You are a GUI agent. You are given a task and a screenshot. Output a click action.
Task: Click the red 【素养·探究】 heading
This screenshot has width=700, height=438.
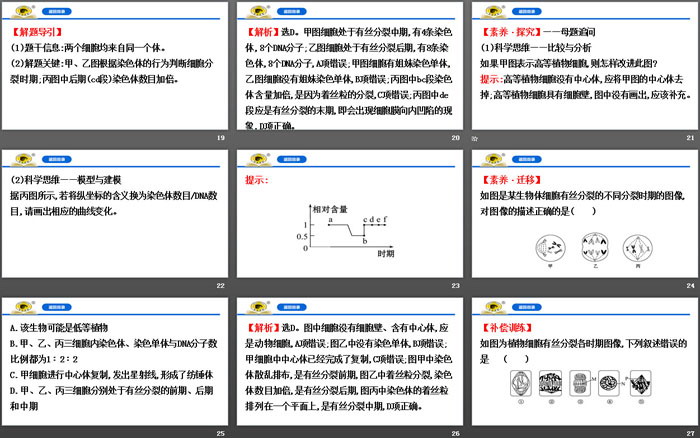point(511,32)
